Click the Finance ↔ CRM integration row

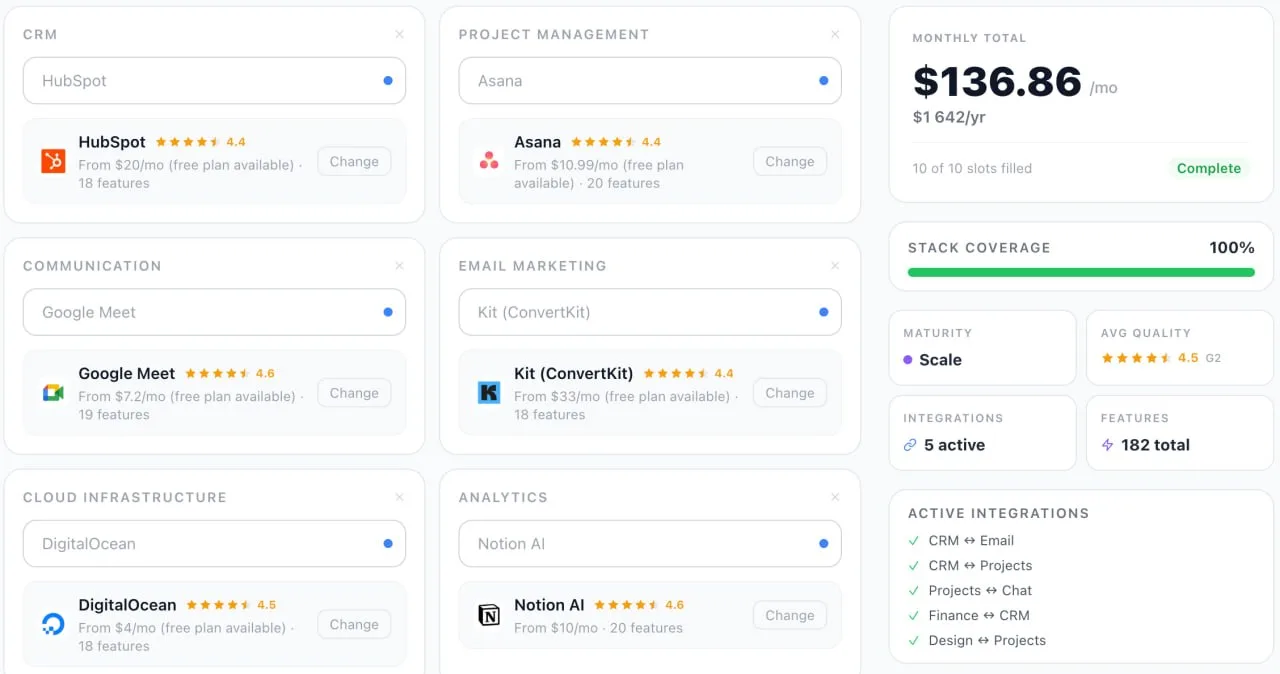pos(968,615)
